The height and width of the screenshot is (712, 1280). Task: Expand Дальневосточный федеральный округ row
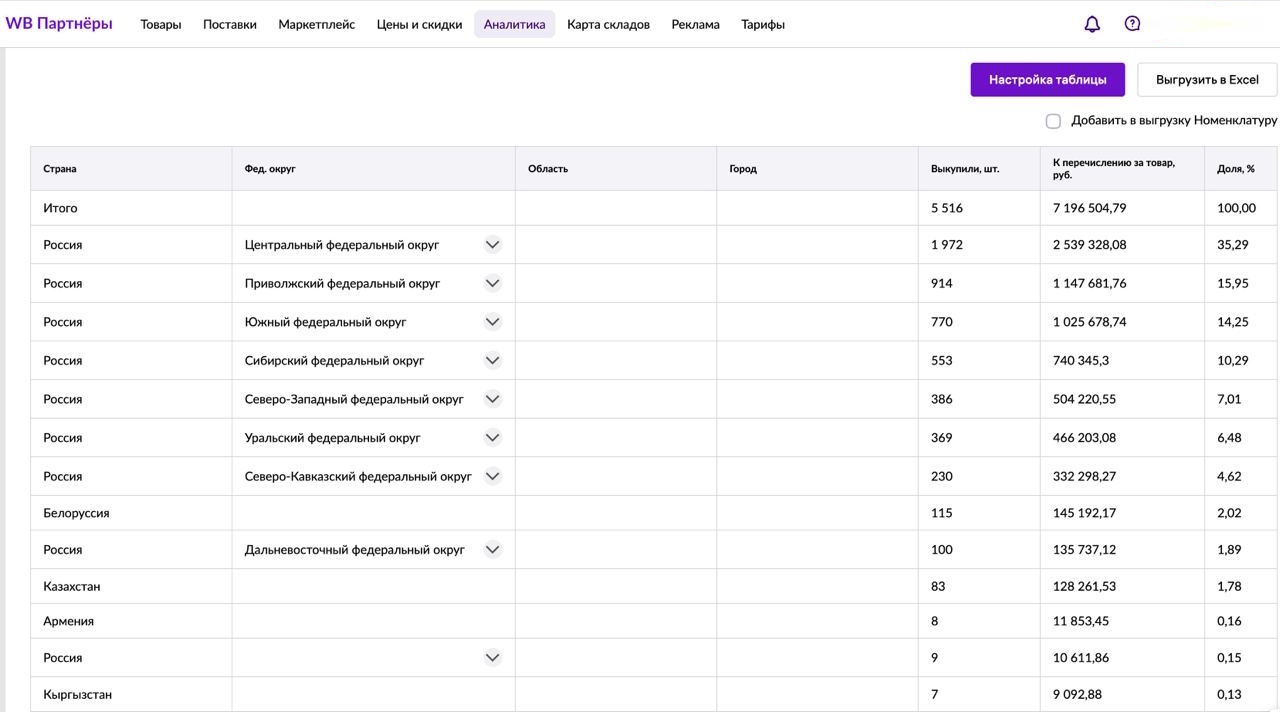click(492, 549)
